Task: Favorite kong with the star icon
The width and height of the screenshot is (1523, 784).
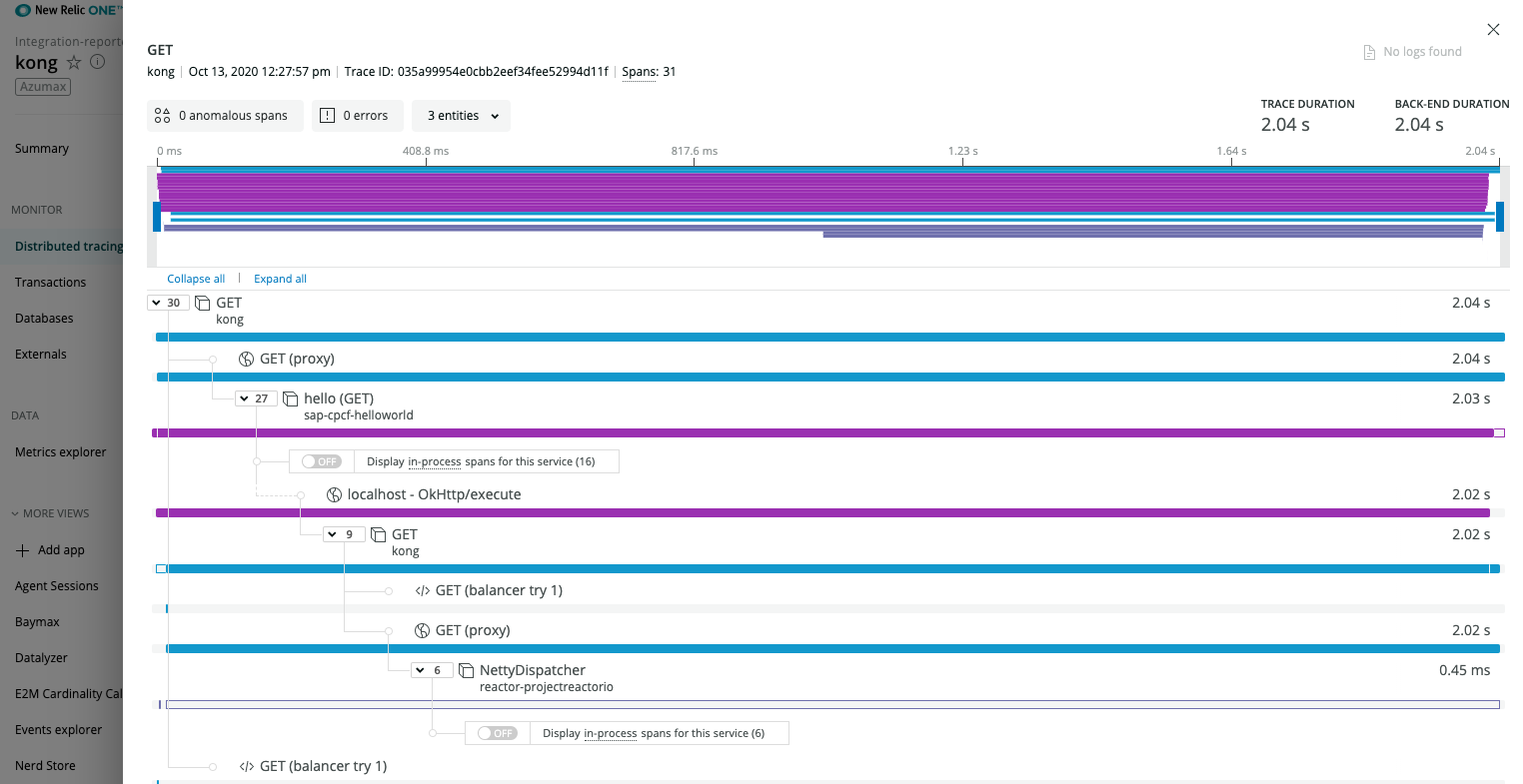Action: click(74, 62)
